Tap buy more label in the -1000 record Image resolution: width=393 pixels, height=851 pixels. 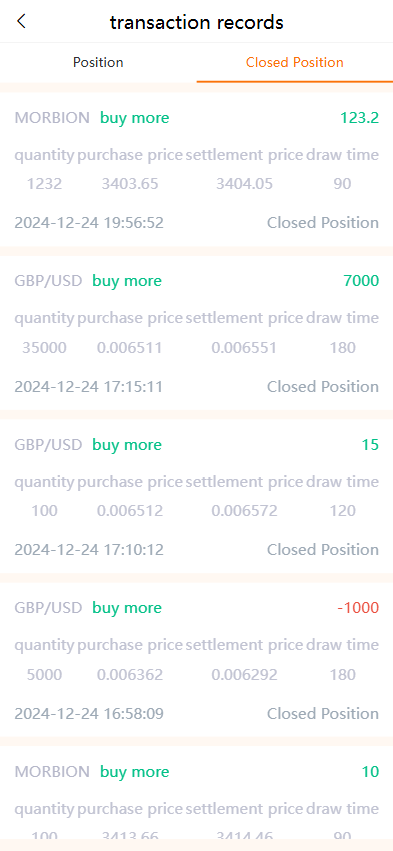[127, 608]
